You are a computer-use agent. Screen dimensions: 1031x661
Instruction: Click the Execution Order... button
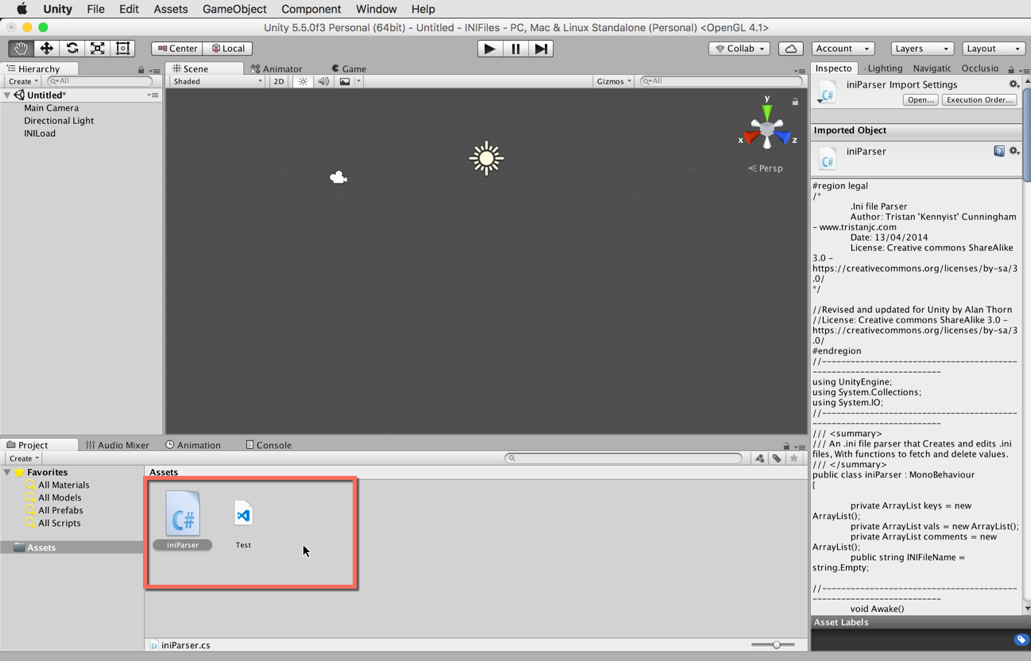click(x=980, y=100)
